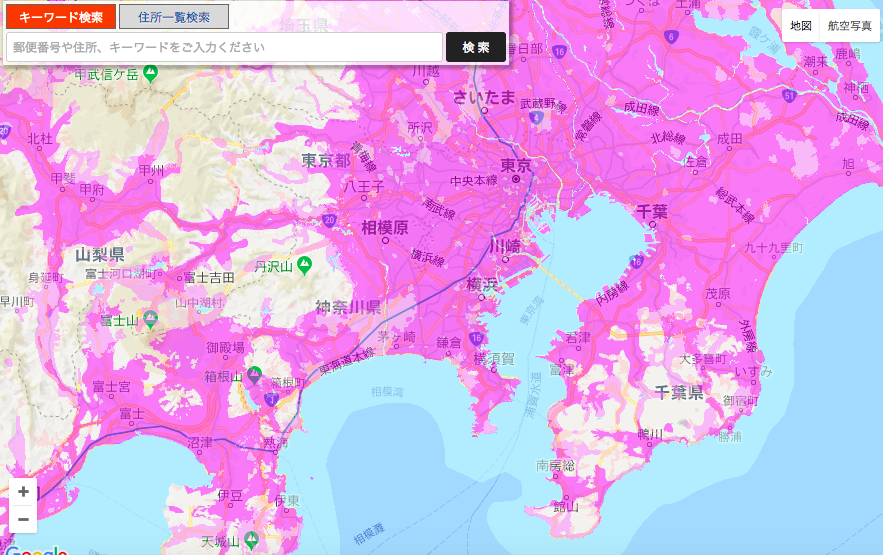Click the 相模湾 water label
883x555 pixels.
(x=387, y=391)
